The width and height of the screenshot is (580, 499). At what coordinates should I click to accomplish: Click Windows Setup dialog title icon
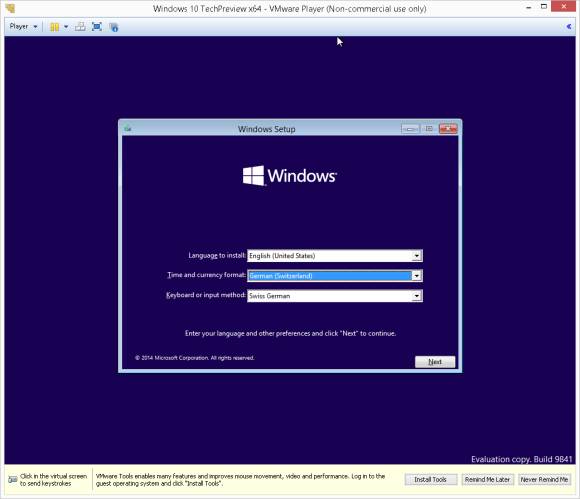tap(128, 129)
